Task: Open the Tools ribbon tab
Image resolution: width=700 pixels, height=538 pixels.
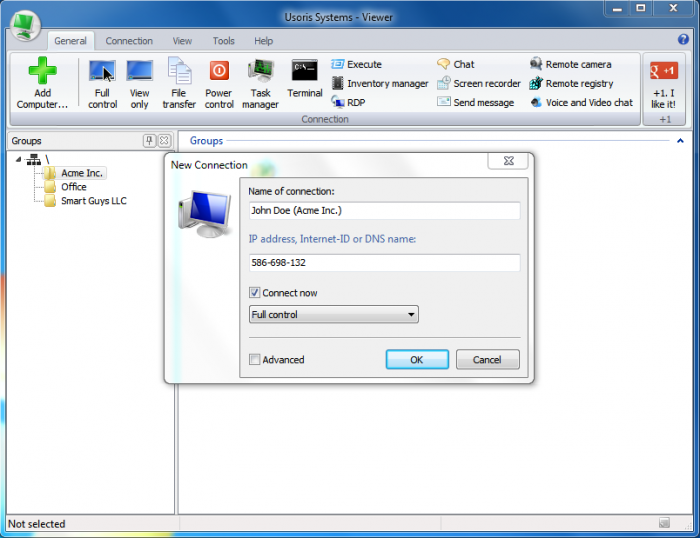Action: pos(223,41)
